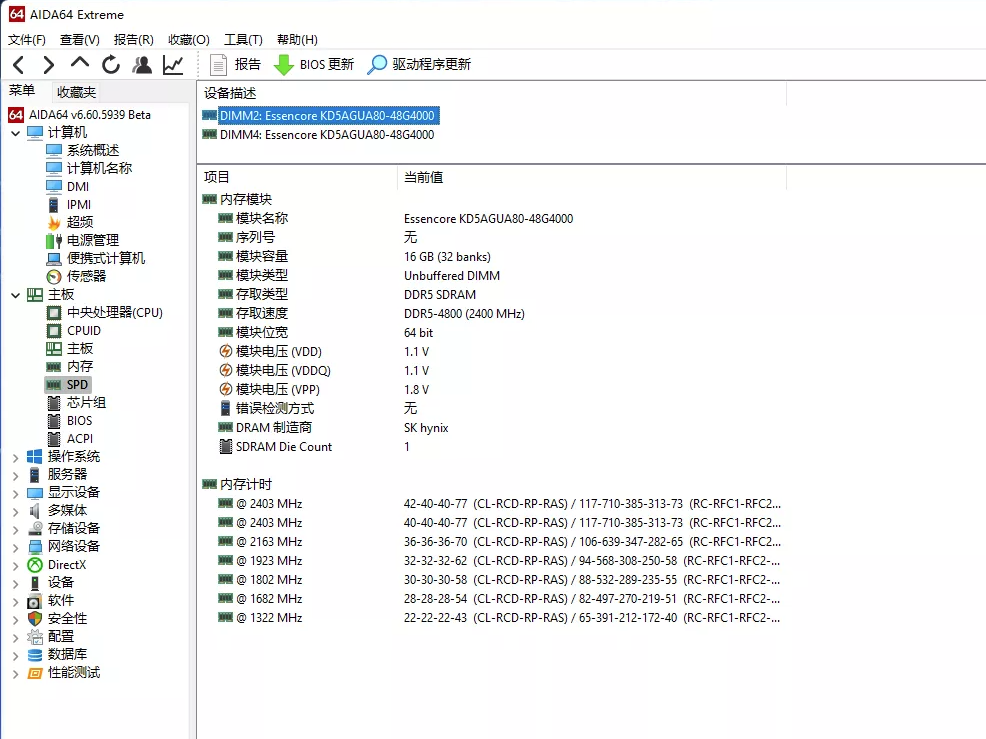Viewport: 986px width, 739px height.
Task: Select 计算机名称 in the tree
Action: point(99,168)
